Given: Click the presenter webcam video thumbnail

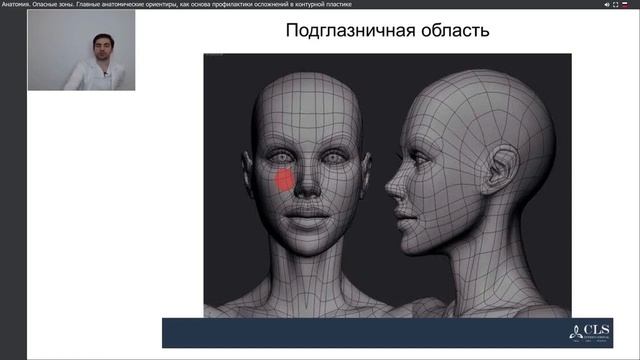Looking at the screenshot, I should pyautogui.click(x=81, y=50).
